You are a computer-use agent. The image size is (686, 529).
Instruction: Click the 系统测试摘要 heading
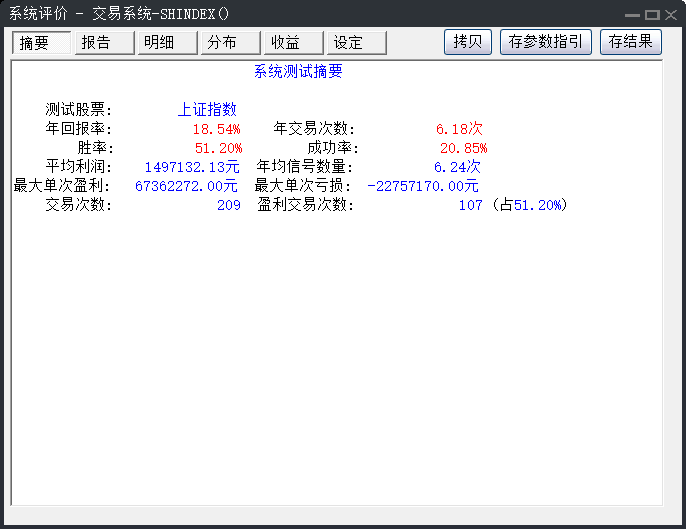298,72
